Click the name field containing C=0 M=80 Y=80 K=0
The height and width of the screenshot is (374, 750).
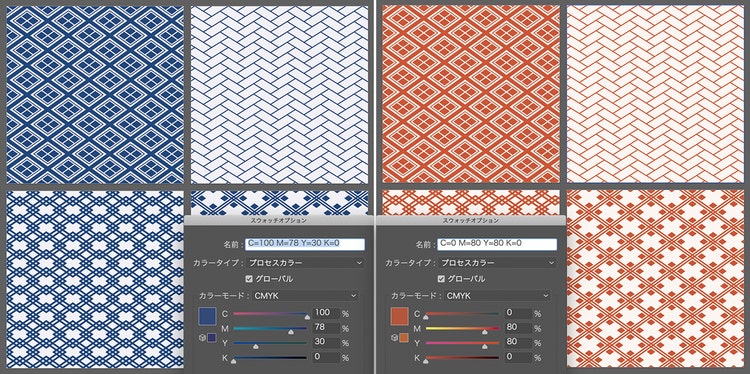point(497,244)
